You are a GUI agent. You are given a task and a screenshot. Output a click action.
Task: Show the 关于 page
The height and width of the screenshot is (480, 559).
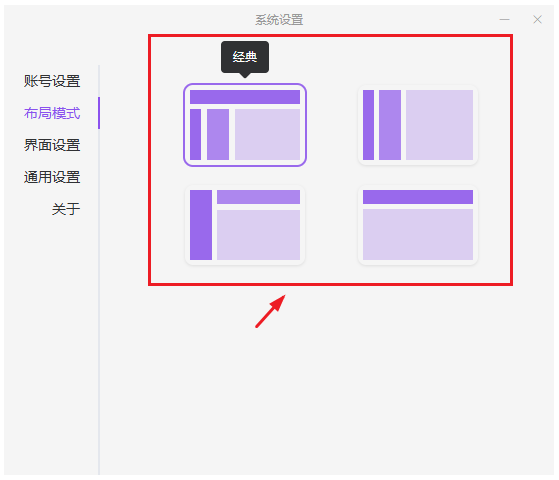pos(66,209)
